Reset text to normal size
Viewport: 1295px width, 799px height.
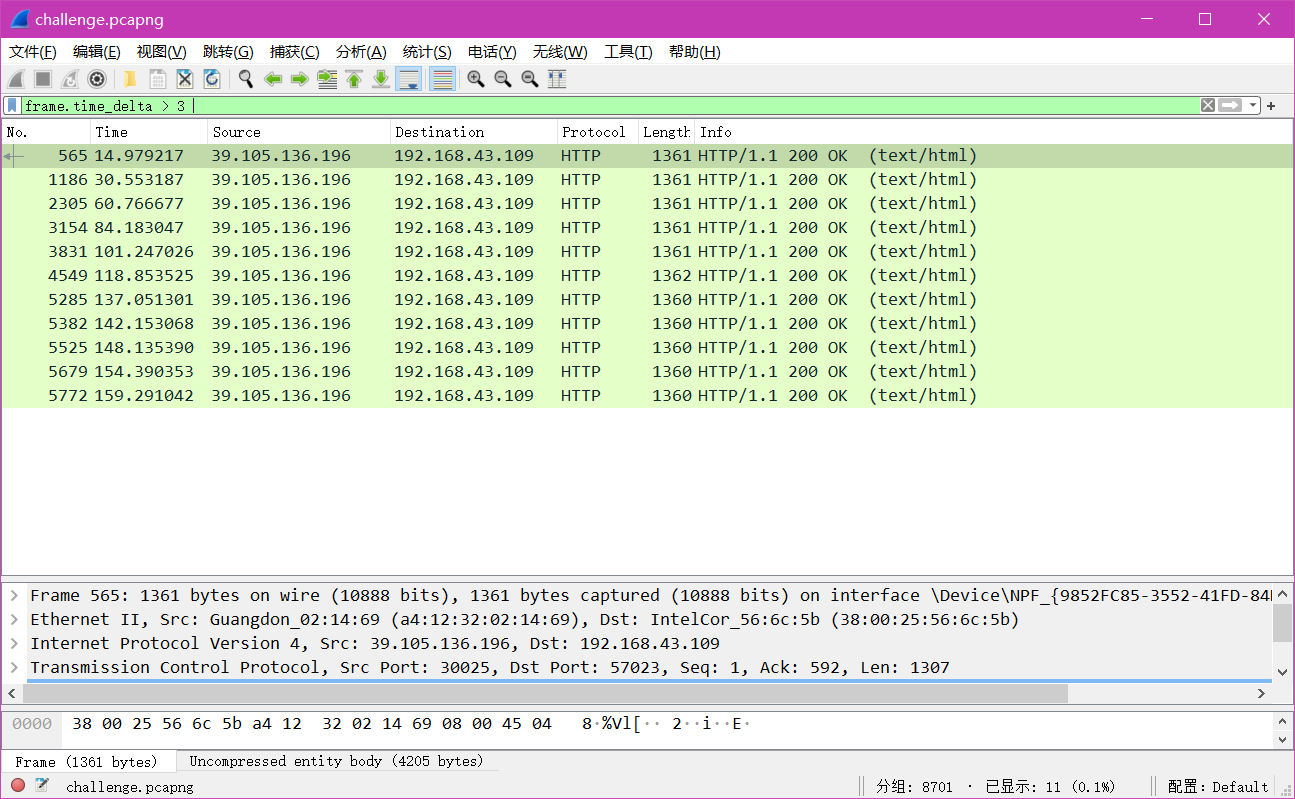coord(530,79)
